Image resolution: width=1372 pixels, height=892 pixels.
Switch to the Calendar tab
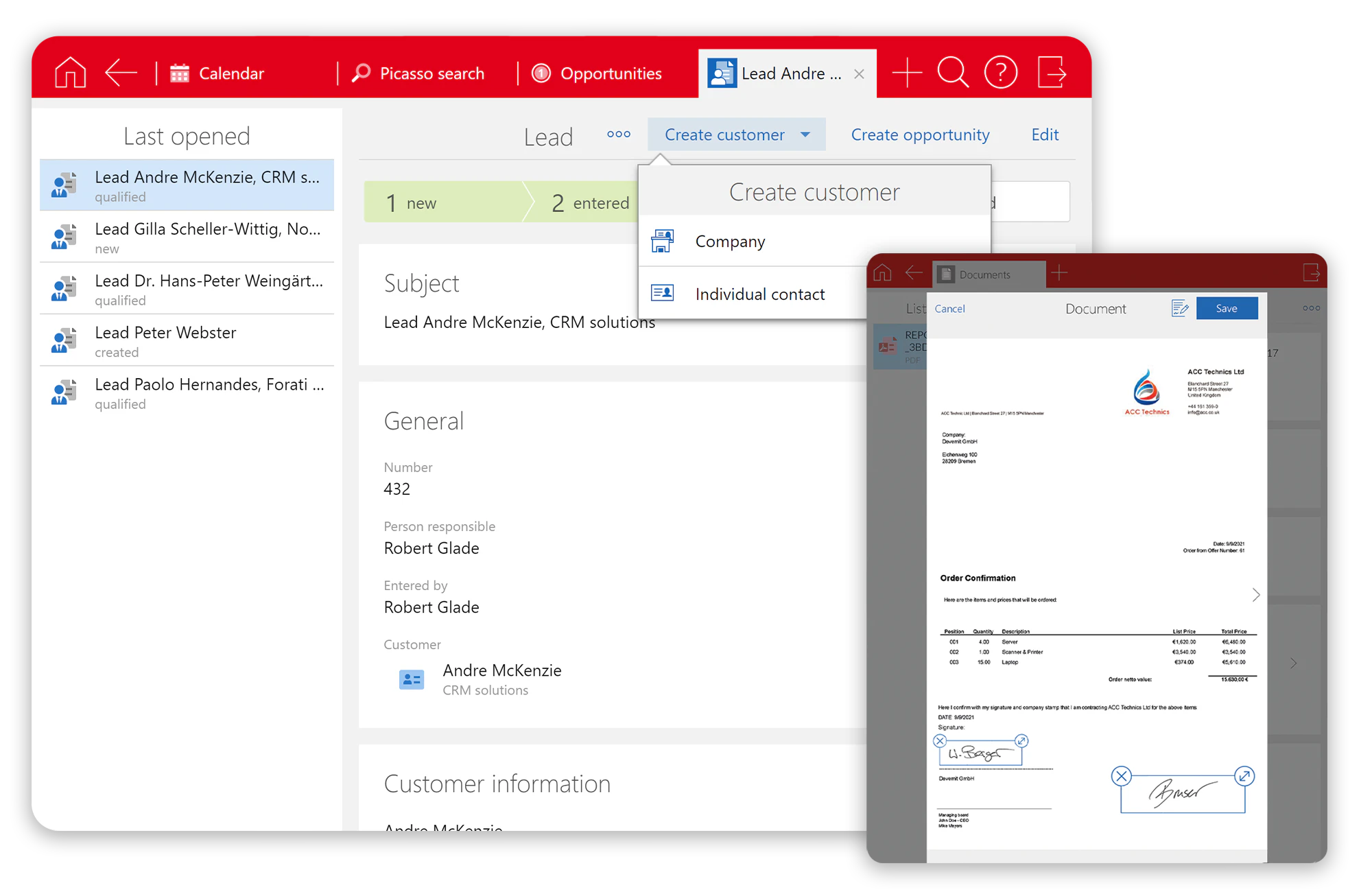tap(217, 73)
